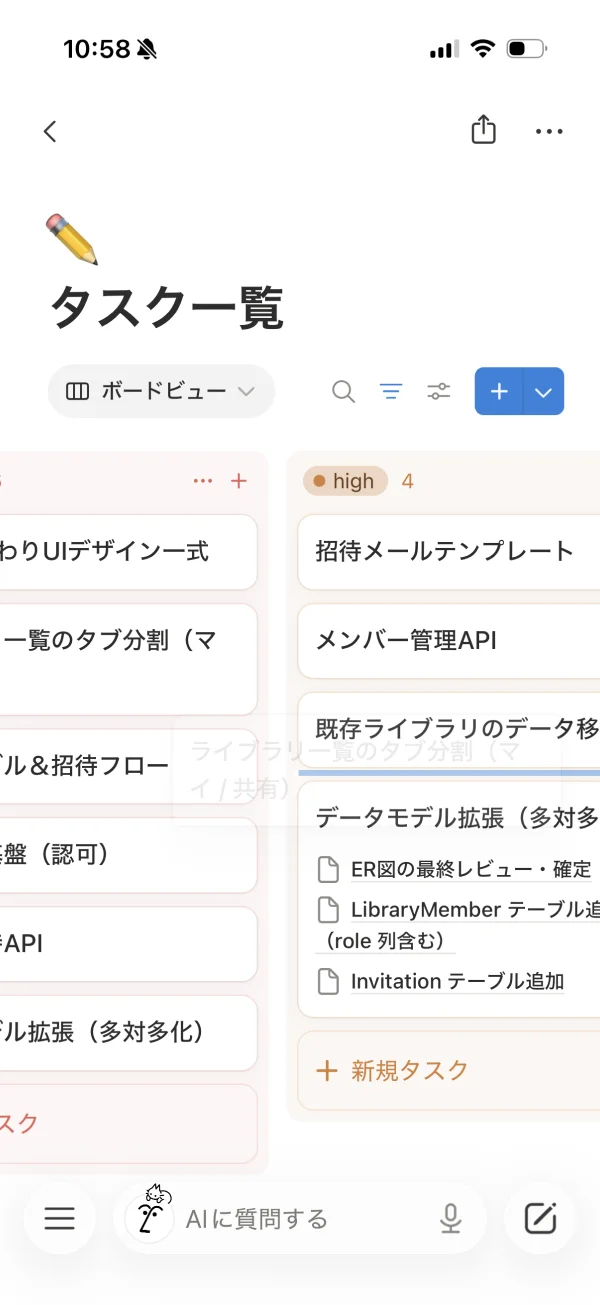
Task: Add new item with blue plus button
Action: tap(499, 391)
